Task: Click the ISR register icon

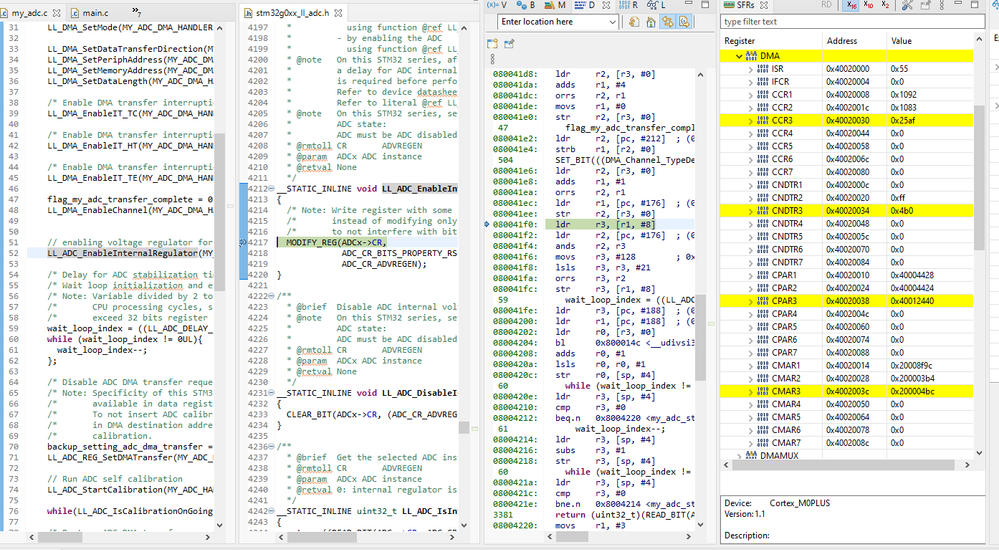Action: 763,69
